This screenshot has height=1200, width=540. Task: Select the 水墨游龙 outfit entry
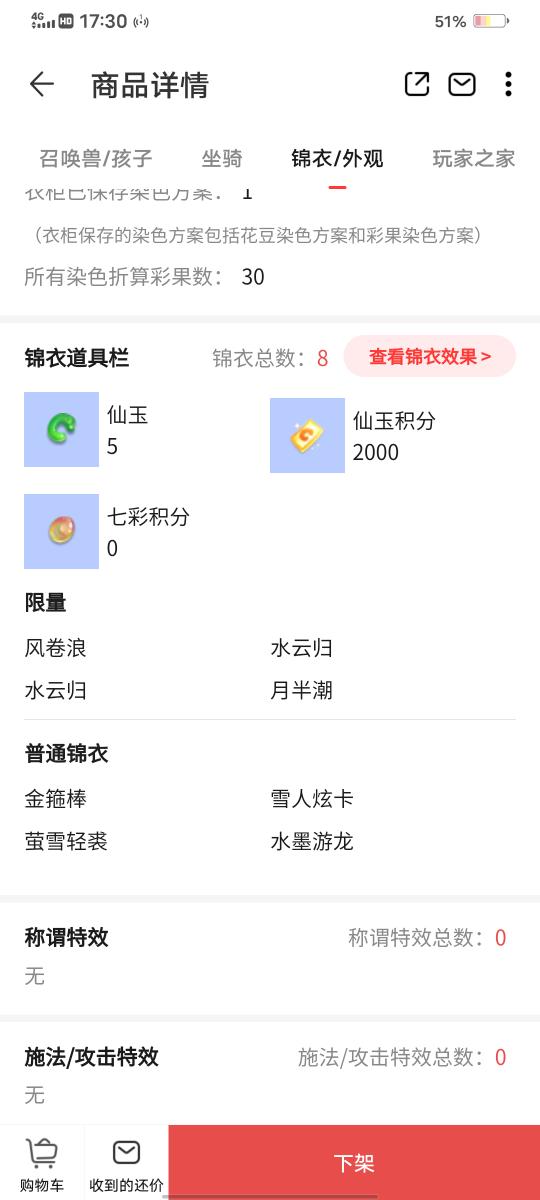click(x=312, y=841)
